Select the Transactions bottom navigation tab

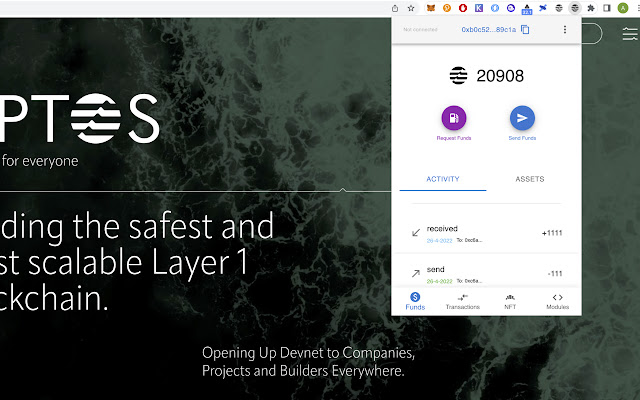(463, 302)
